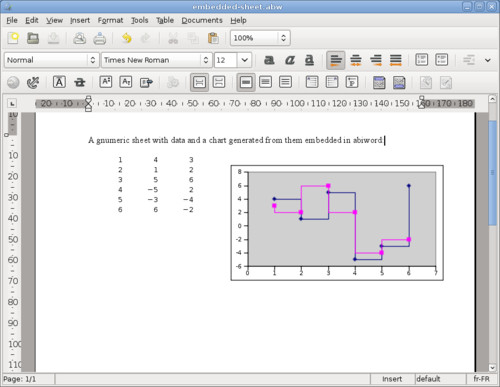Click the scroll down arrow
Viewport: 500px width, 387px height.
pos(492,368)
